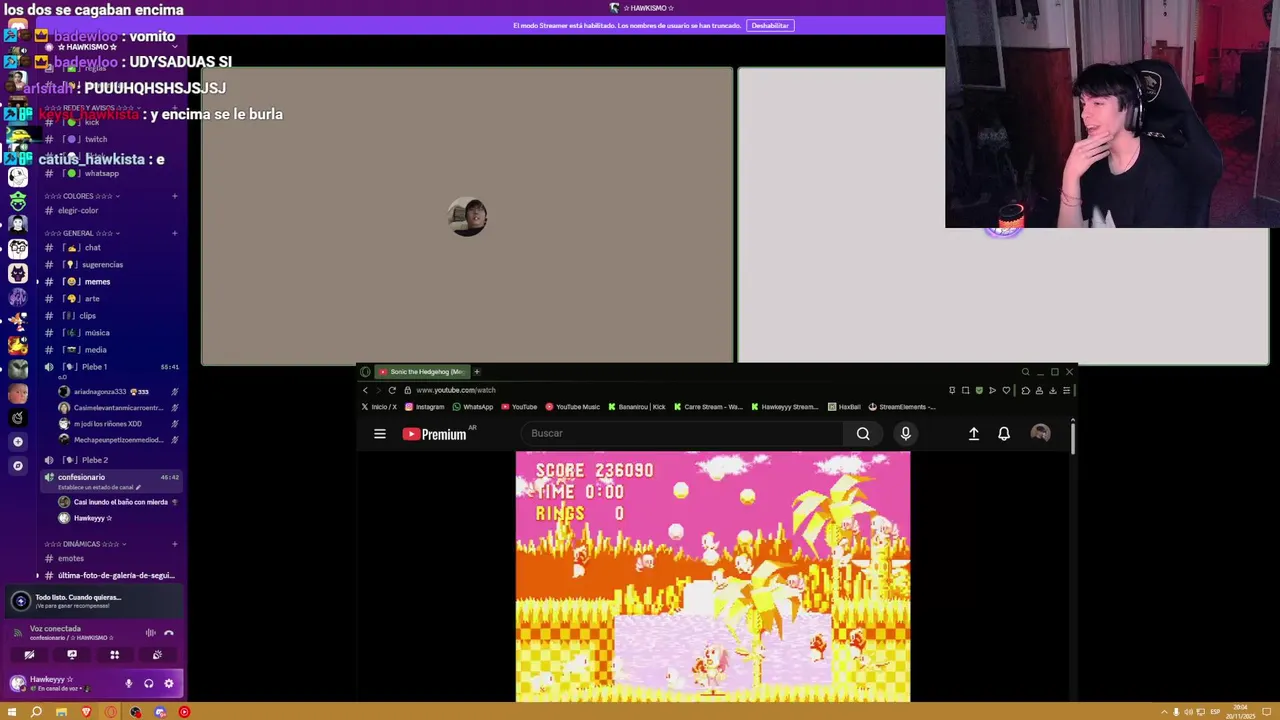Open the twitch channel
The width and height of the screenshot is (1280, 720).
point(111,139)
